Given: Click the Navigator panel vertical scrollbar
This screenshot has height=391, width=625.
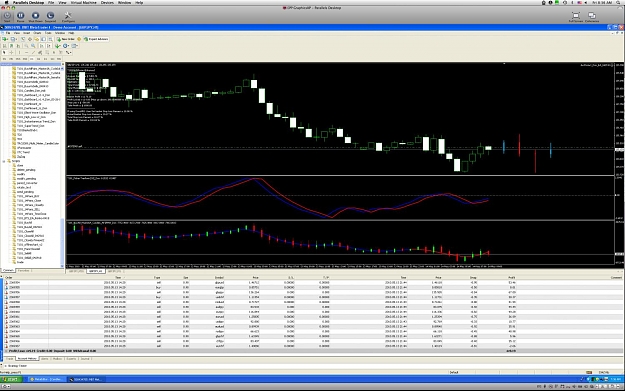Looking at the screenshot, I should coord(62,167).
